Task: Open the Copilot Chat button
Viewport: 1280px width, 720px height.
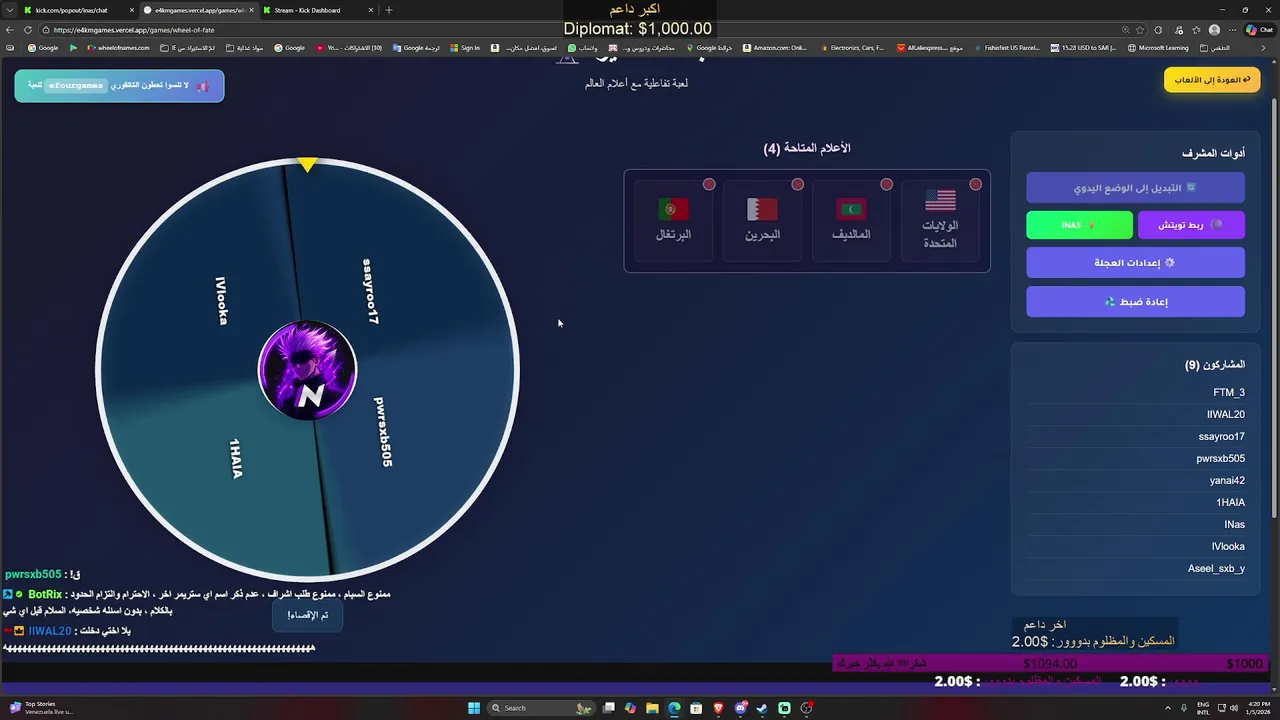Action: (1258, 30)
